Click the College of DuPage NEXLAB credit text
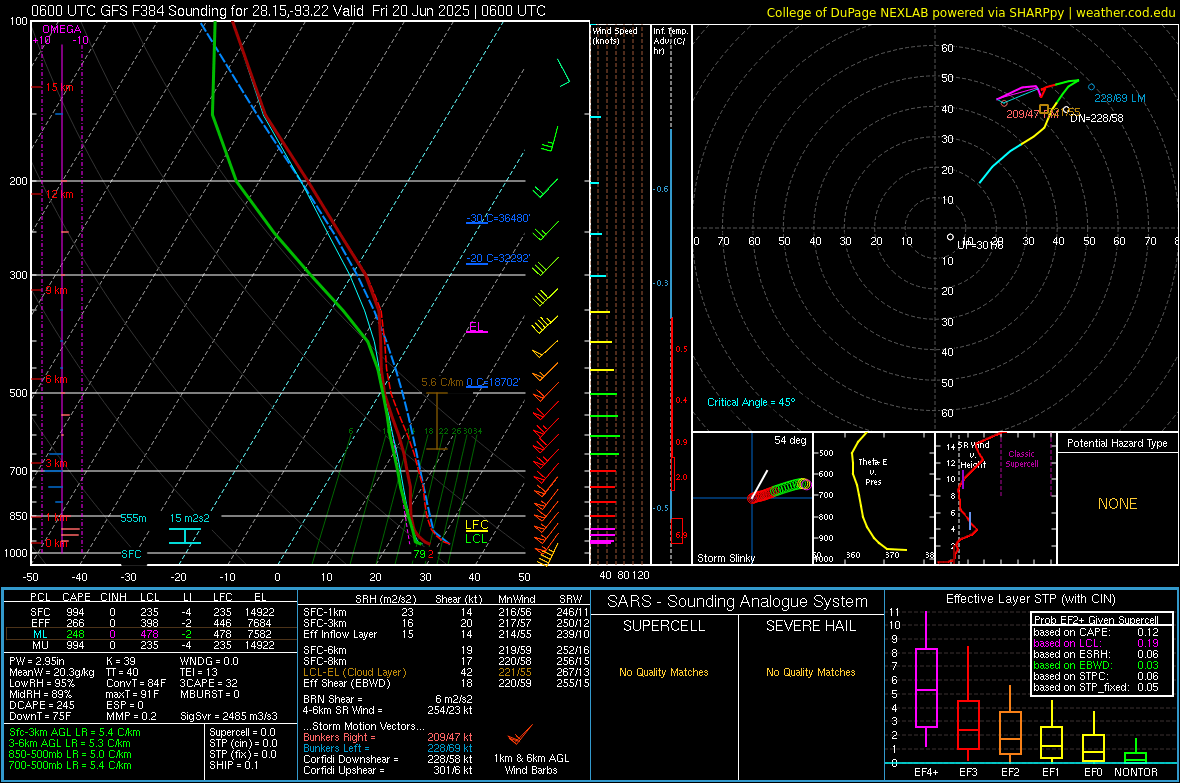This screenshot has height=783, width=1180. click(x=970, y=12)
